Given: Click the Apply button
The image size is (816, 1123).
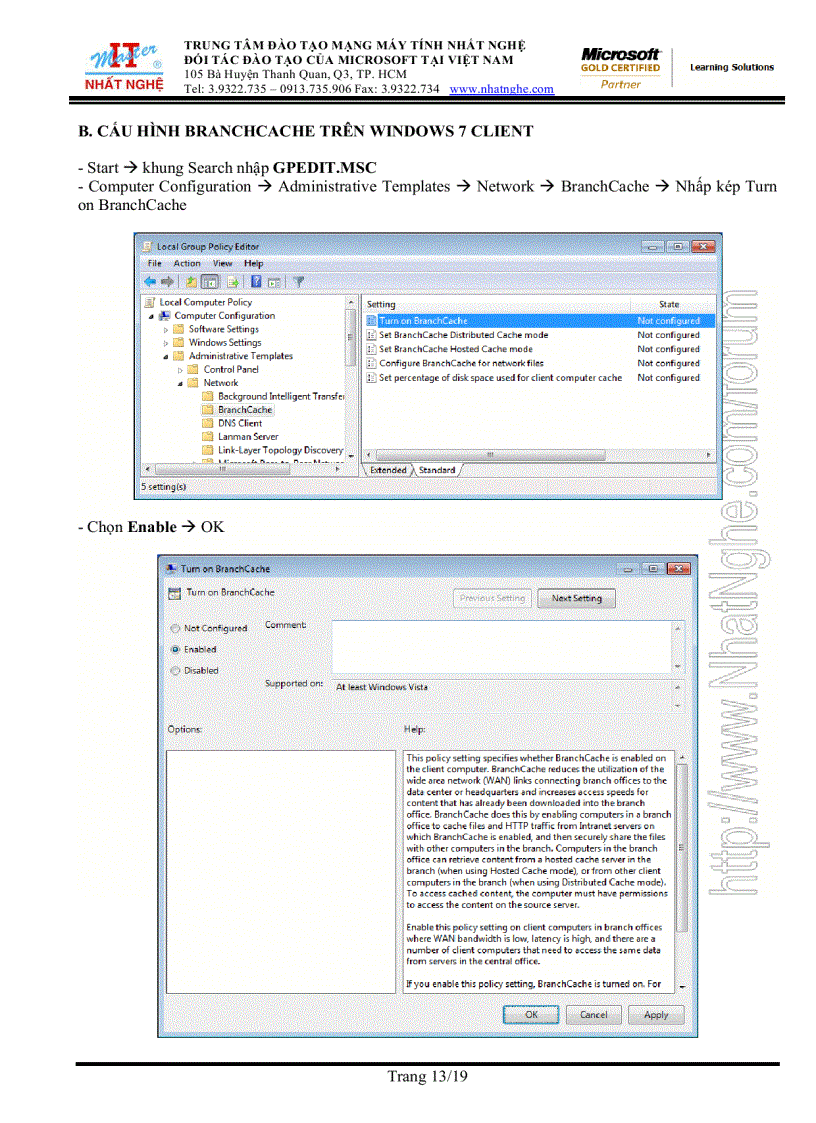Looking at the screenshot, I should (x=656, y=1014).
